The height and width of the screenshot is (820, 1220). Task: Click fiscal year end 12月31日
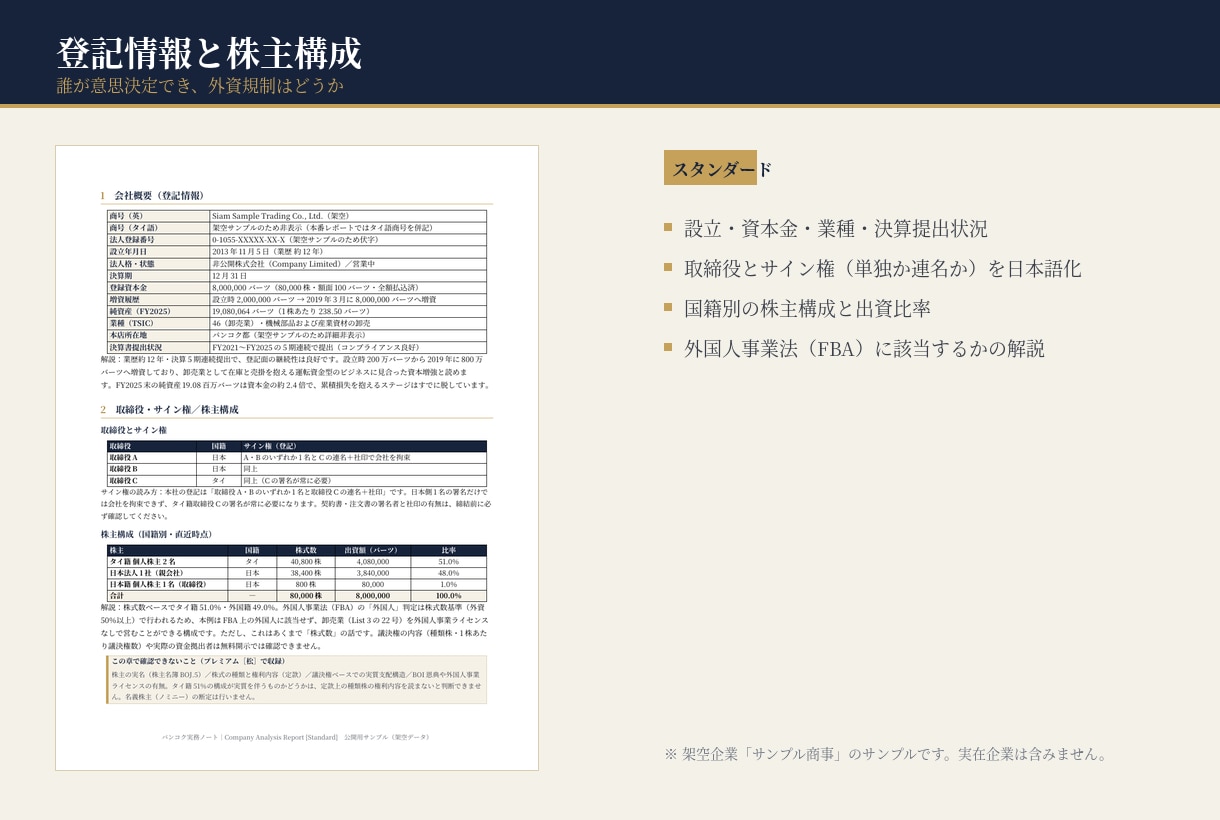[229, 275]
